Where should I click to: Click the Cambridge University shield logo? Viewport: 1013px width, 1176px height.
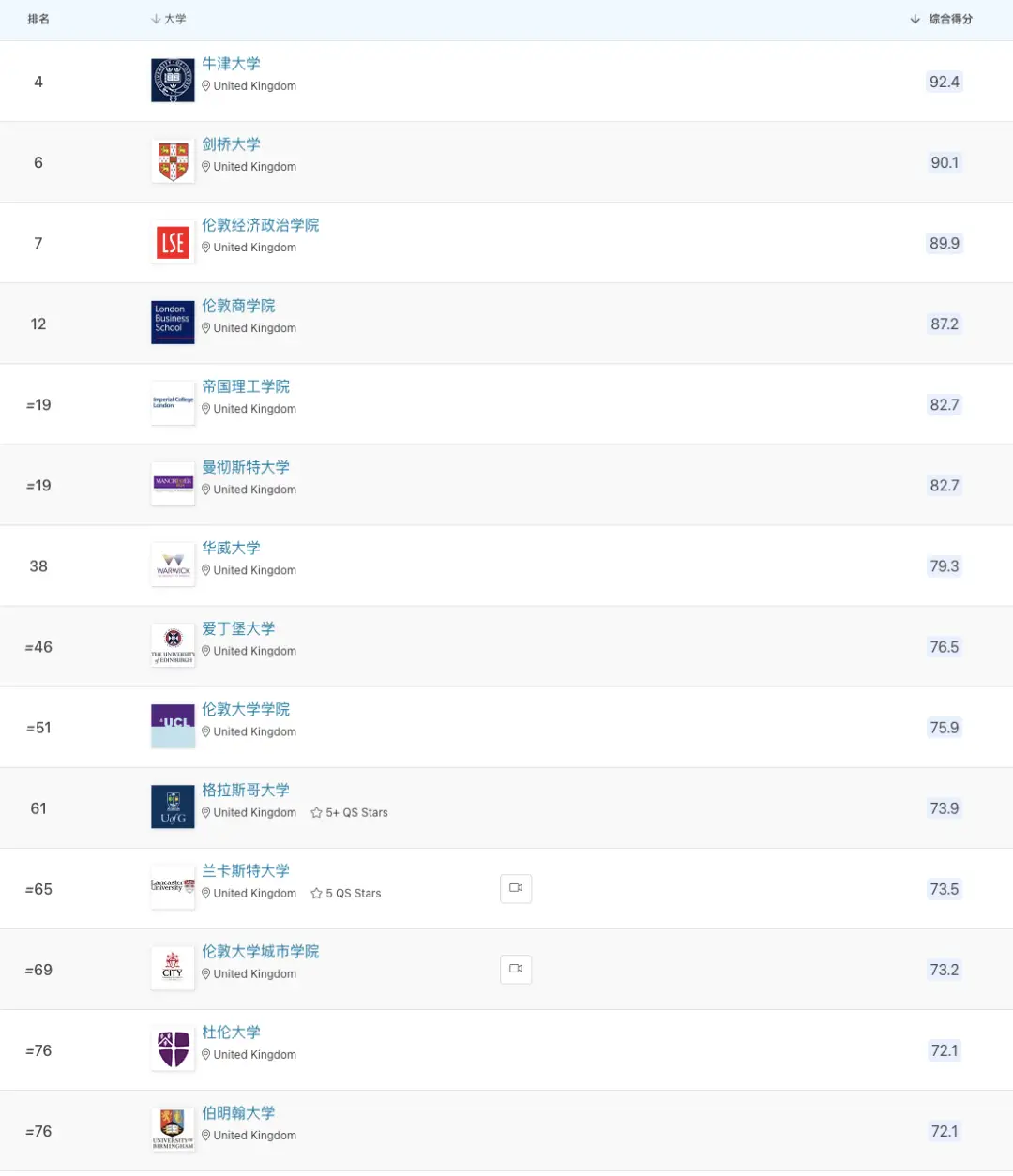173,161
